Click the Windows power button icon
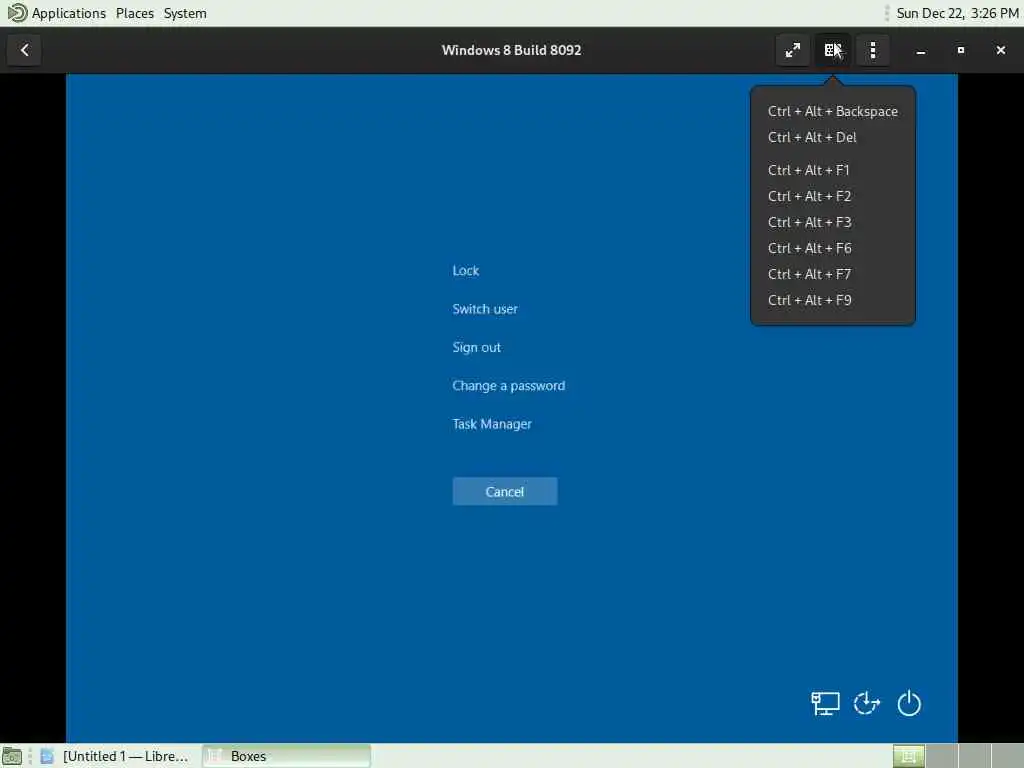Screen dimensions: 1024x768 point(909,703)
